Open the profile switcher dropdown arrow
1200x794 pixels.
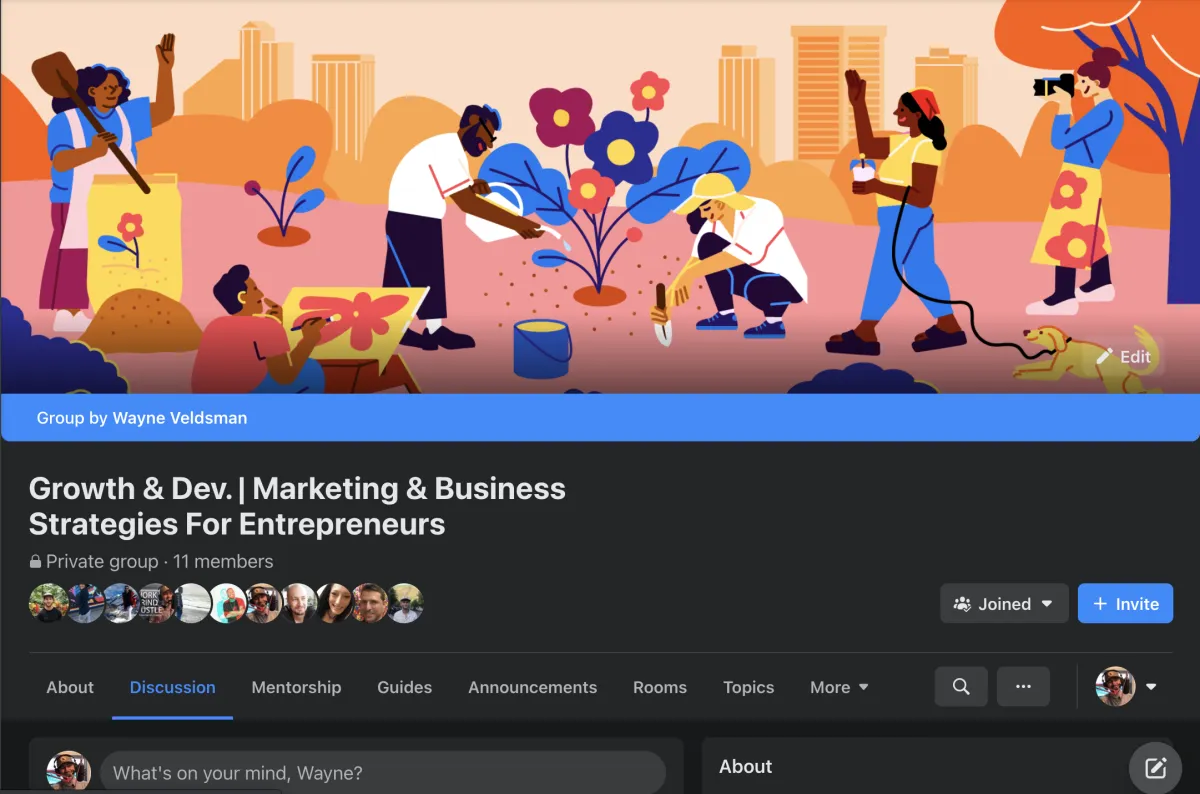[1151, 687]
